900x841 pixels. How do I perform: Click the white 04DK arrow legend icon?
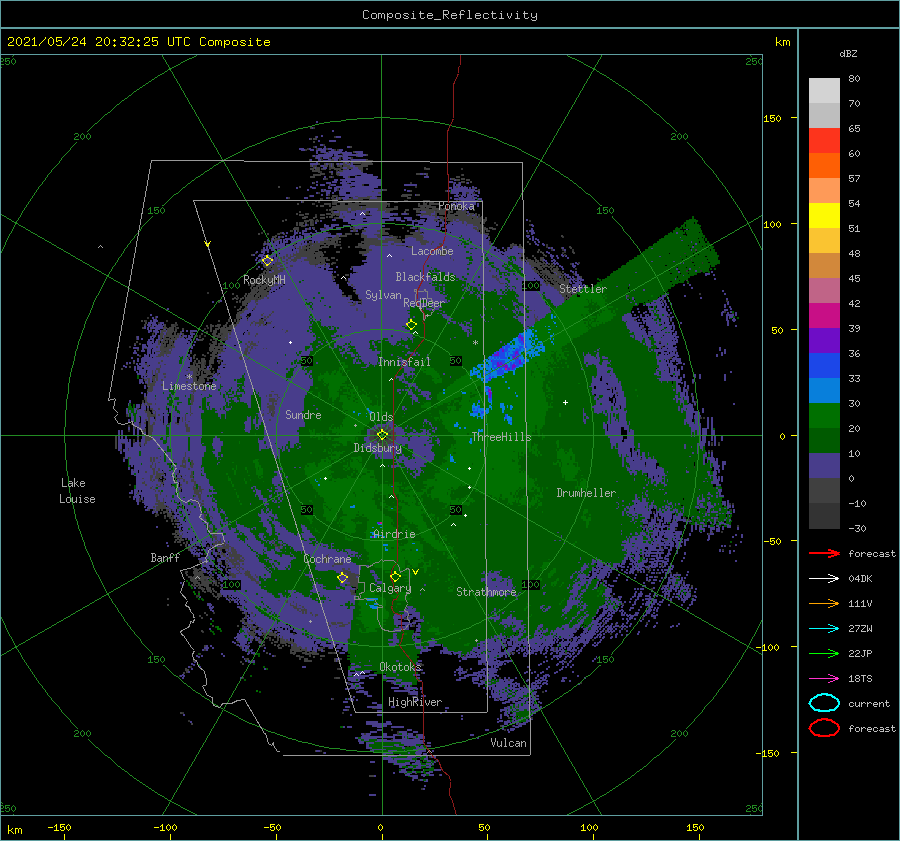(824, 579)
